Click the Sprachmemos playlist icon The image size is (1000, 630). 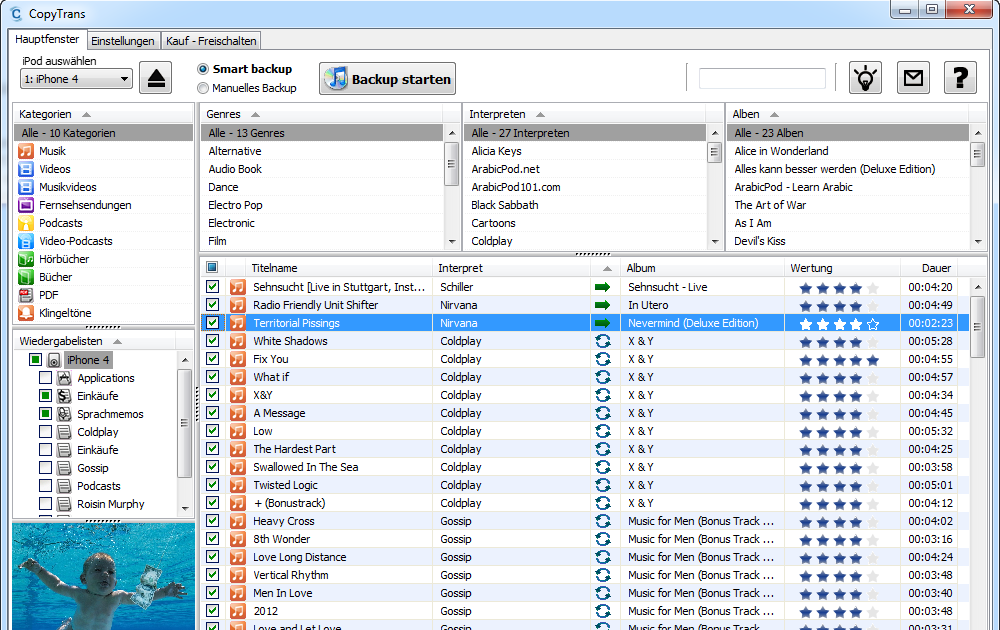click(64, 414)
